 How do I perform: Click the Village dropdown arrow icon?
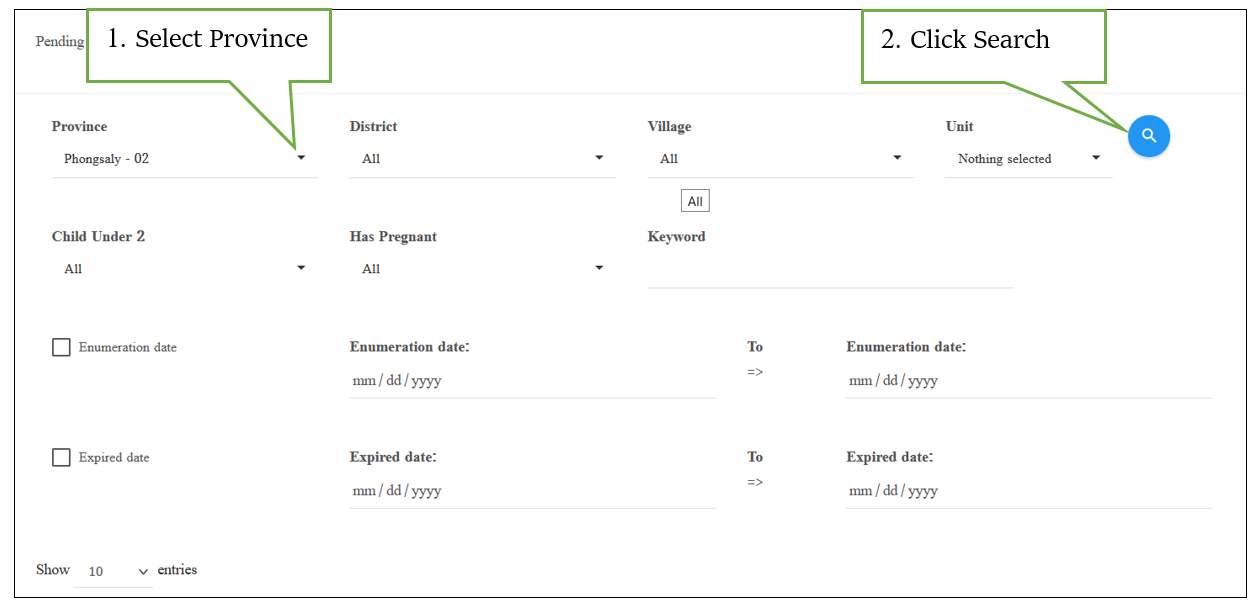point(897,158)
